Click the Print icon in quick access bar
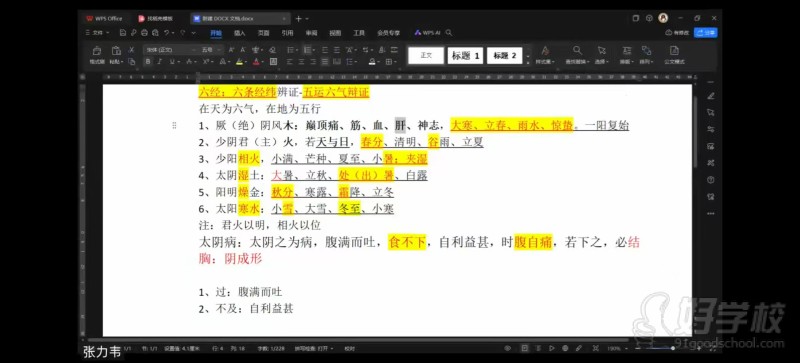Image resolution: width=800 pixels, height=363 pixels. [x=144, y=33]
